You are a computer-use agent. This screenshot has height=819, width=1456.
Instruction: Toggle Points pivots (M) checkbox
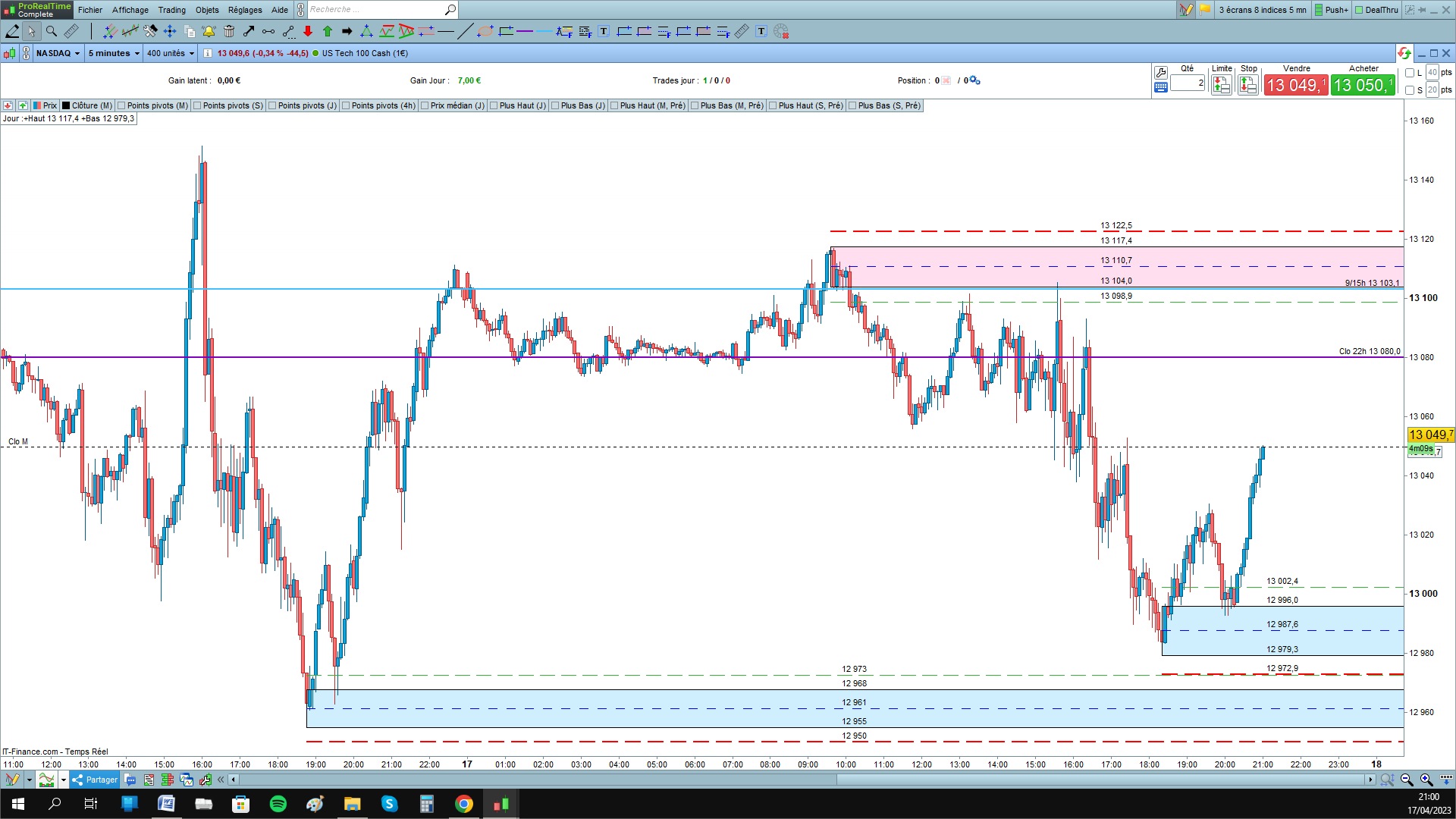pos(121,106)
